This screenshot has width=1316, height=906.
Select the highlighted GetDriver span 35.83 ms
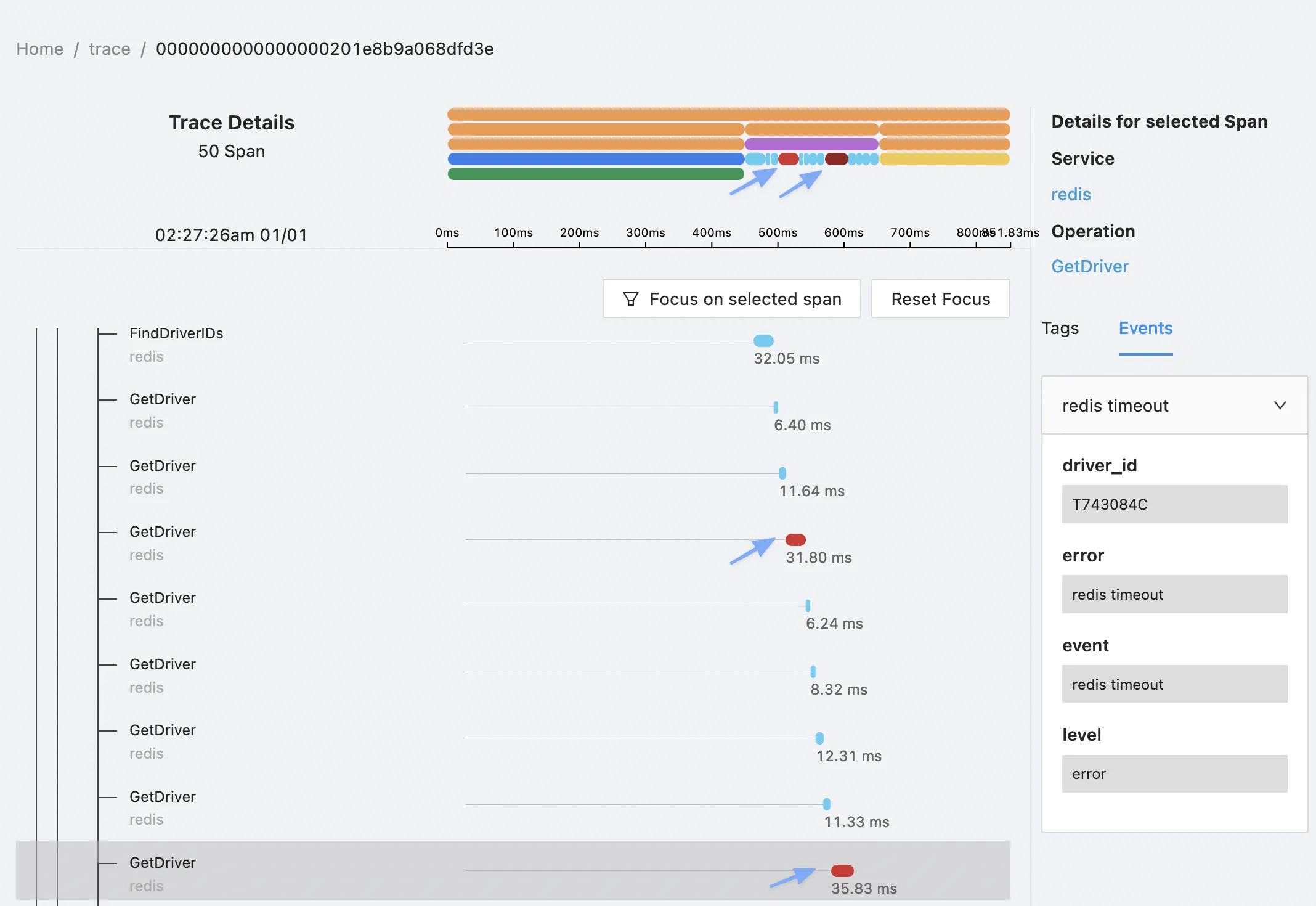[x=513, y=870]
